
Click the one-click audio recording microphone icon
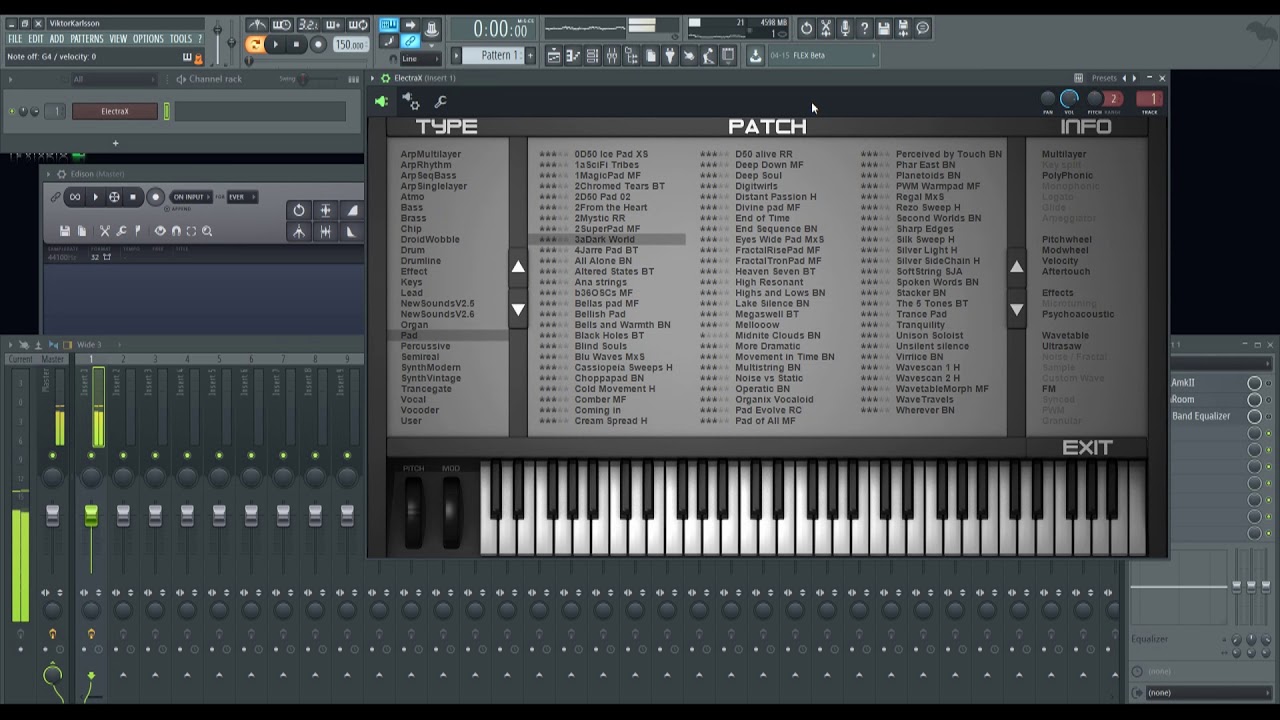coord(845,28)
